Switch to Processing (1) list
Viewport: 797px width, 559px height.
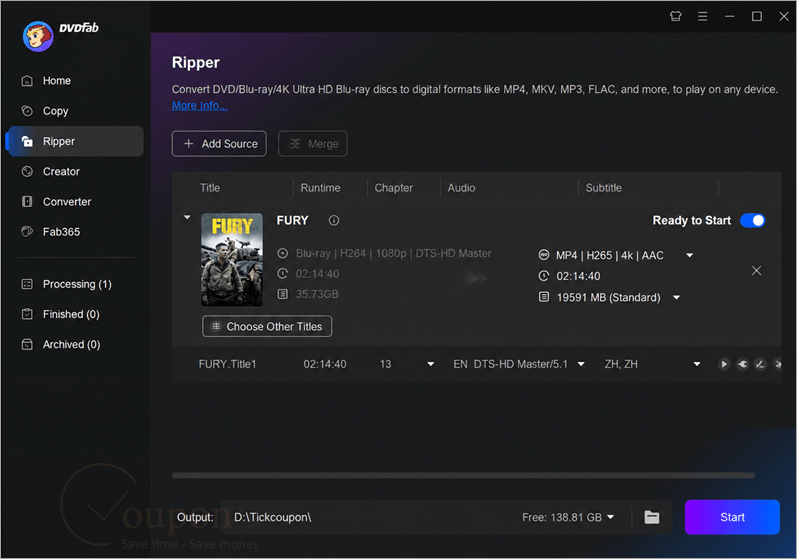(x=75, y=284)
